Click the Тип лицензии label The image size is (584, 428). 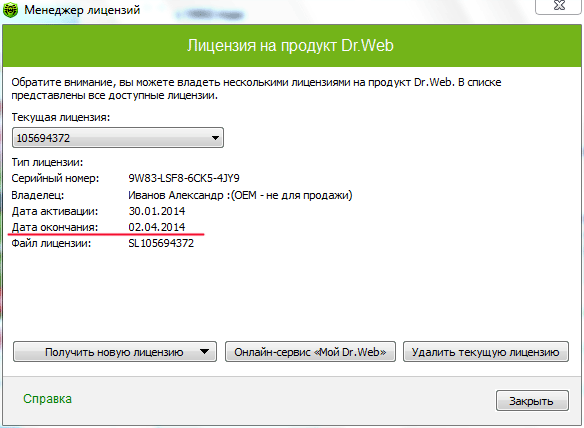pyautogui.click(x=47, y=162)
